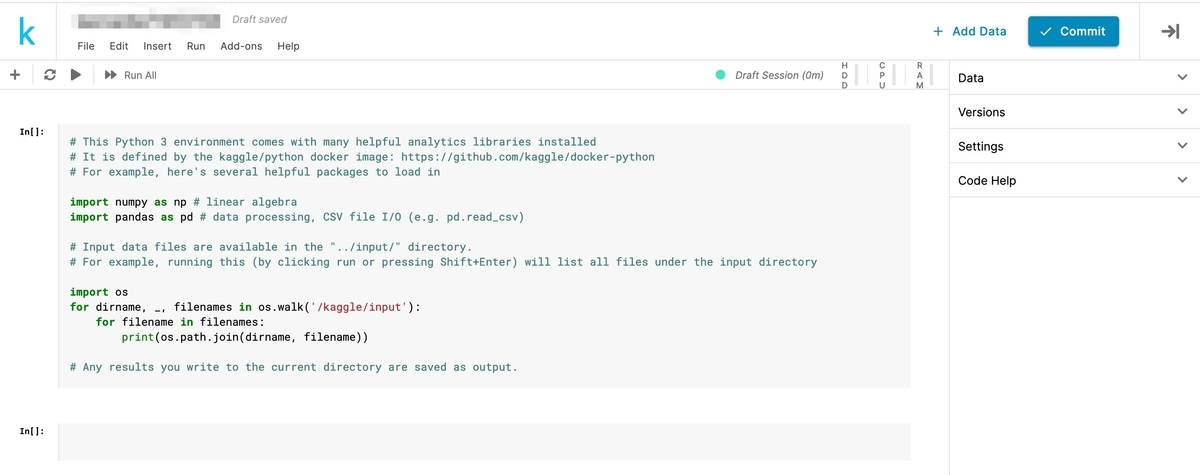
Task: Click the Draft Session (0m) status text
Action: 779,75
